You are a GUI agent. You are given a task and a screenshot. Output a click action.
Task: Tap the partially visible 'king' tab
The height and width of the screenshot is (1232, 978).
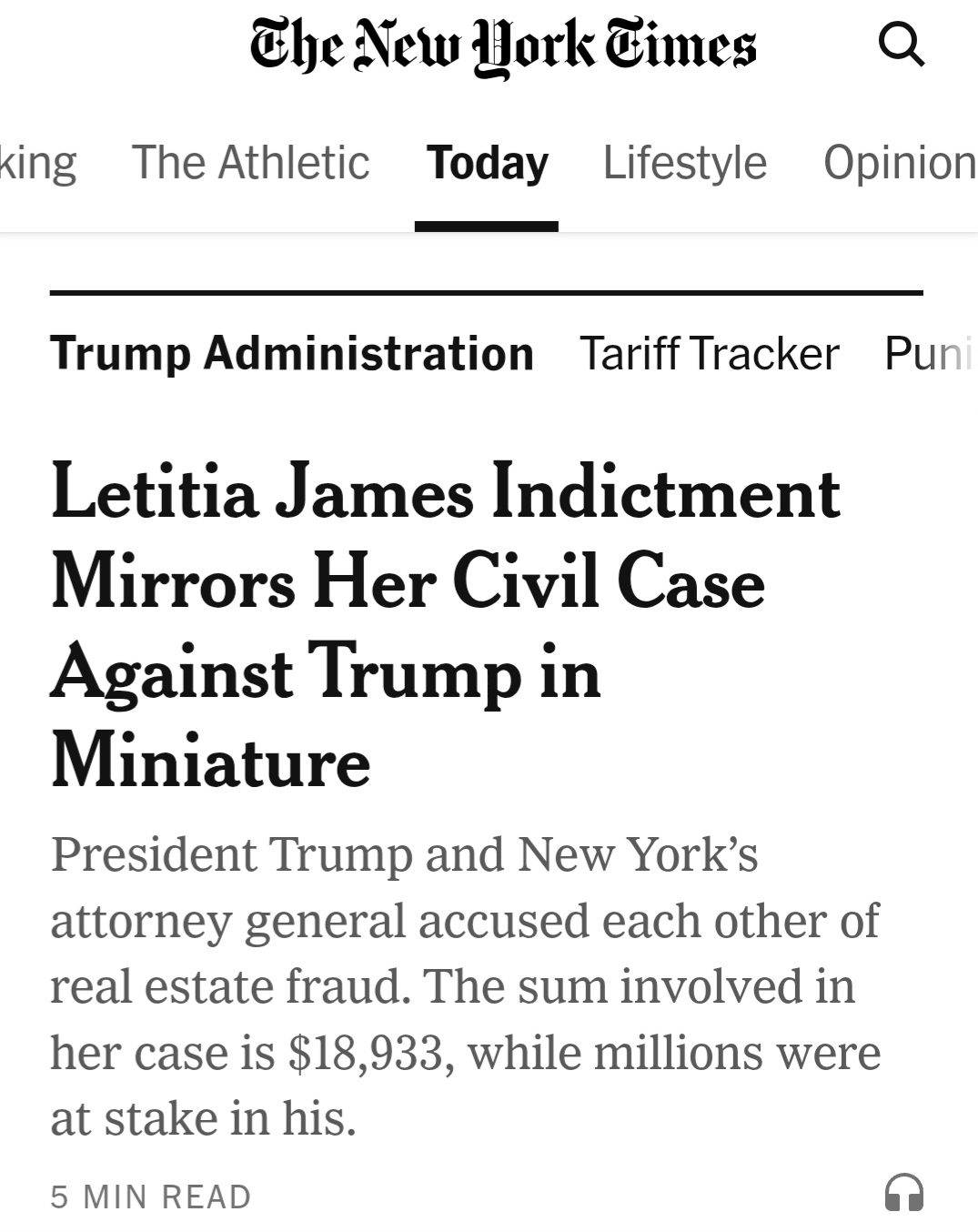37,163
